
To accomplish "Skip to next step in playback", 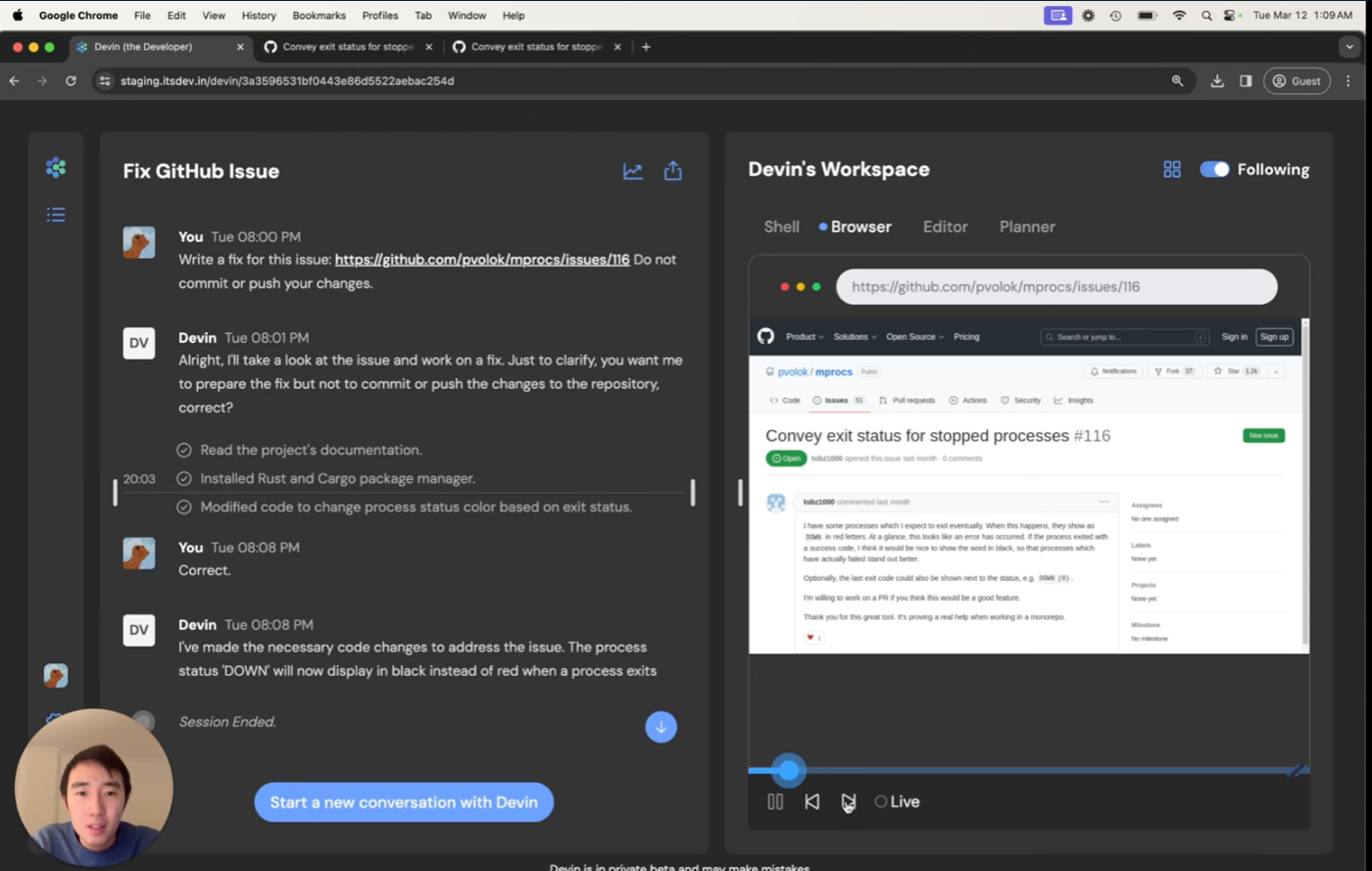I will [849, 801].
